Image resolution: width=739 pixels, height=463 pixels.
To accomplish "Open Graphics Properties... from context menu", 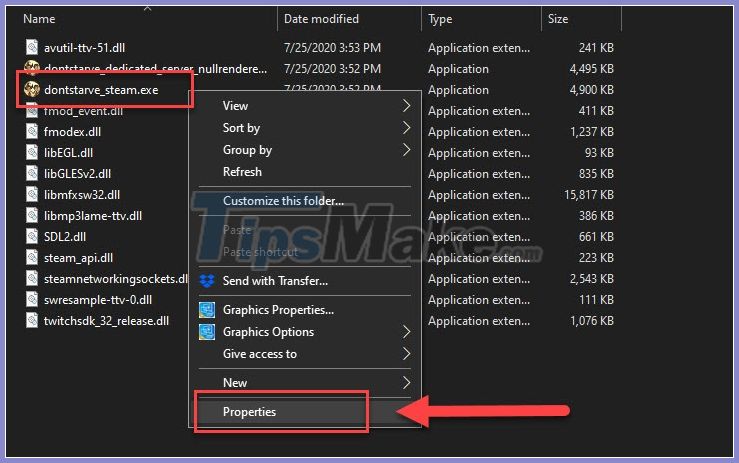I will point(304,310).
